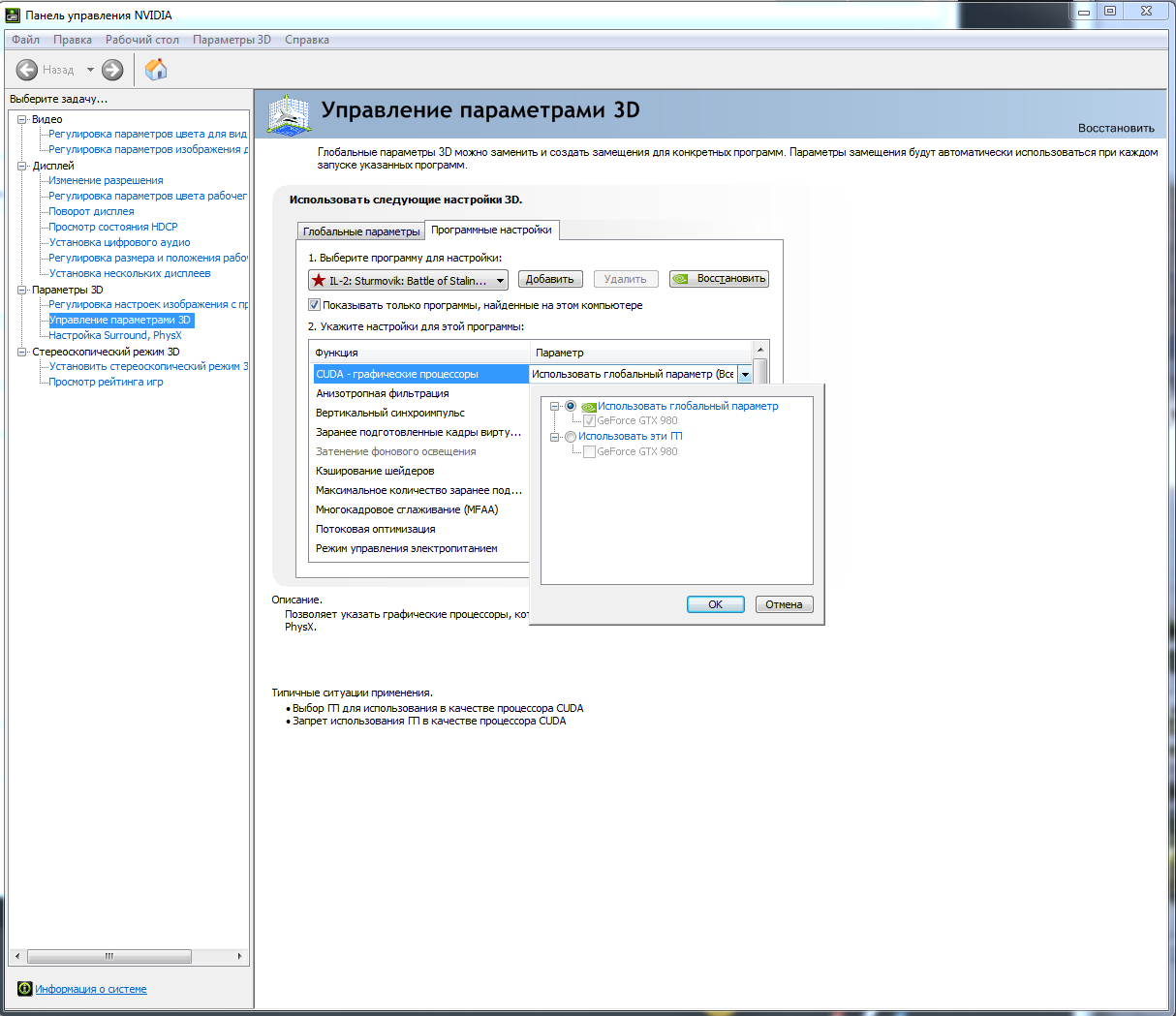Image resolution: width=1176 pixels, height=1016 pixels.
Task: Click the Восстановить link in header
Action: pos(1116,128)
